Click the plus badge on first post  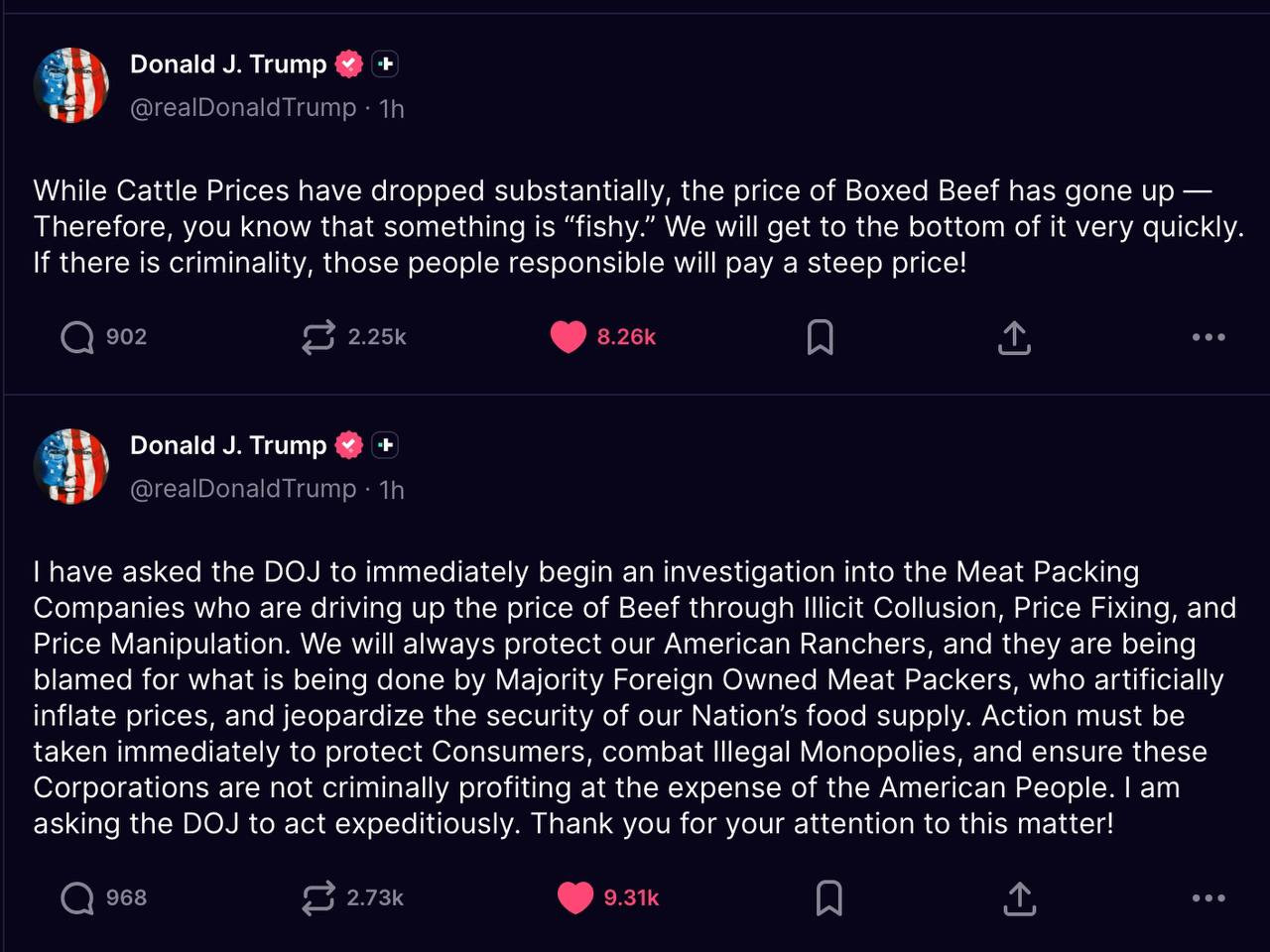click(386, 64)
